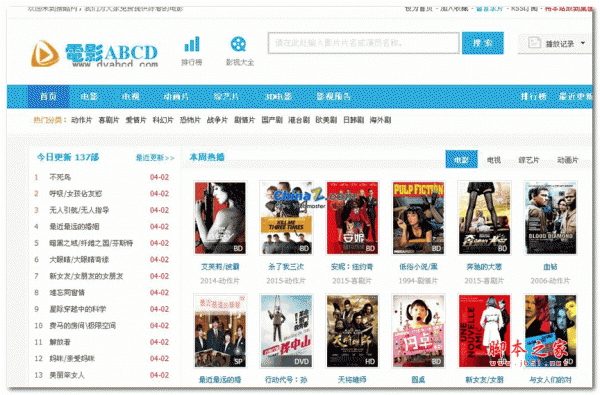The width and height of the screenshot is (600, 395).
Task: Open the 综艺片 navigation menu
Action: (x=226, y=96)
